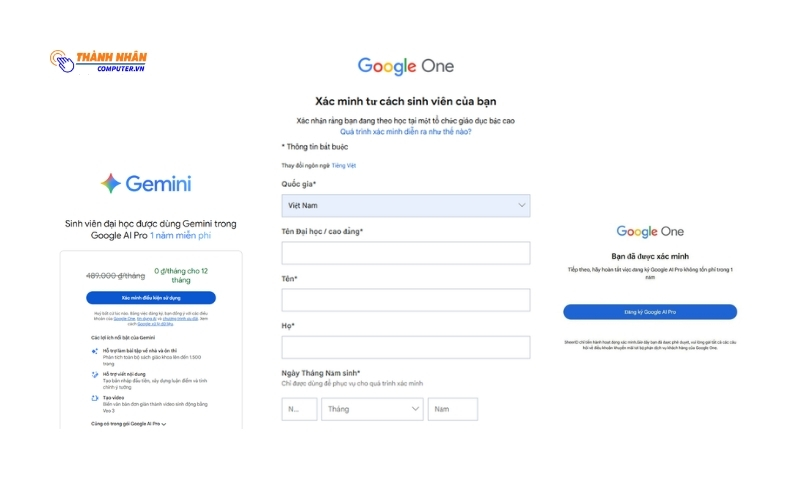
Task: Click the 1 năm miễn phí link text
Action: pyautogui.click(x=181, y=236)
